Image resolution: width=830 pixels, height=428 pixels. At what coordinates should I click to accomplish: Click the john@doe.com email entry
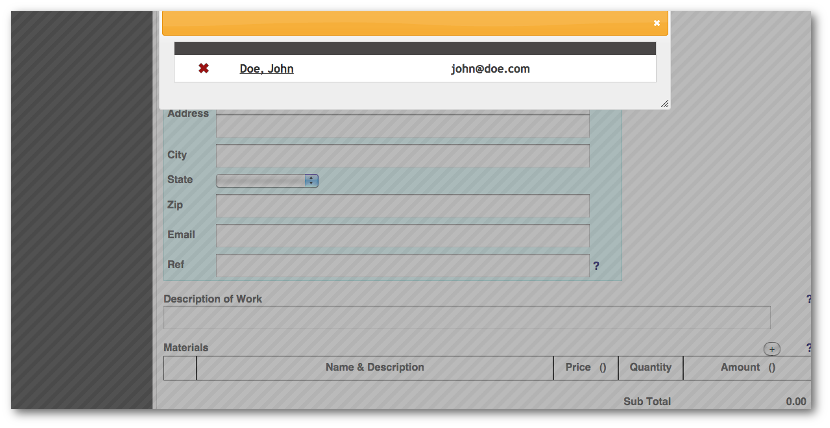pyautogui.click(x=490, y=69)
